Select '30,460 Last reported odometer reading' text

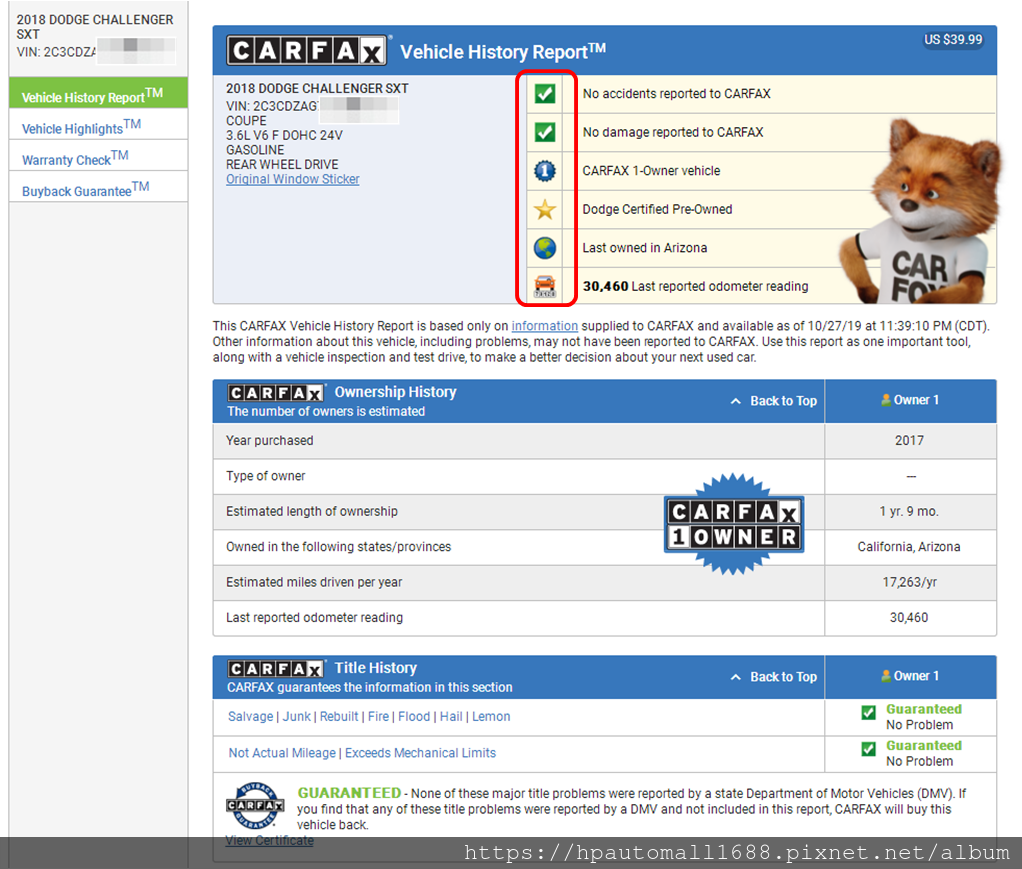coord(695,286)
